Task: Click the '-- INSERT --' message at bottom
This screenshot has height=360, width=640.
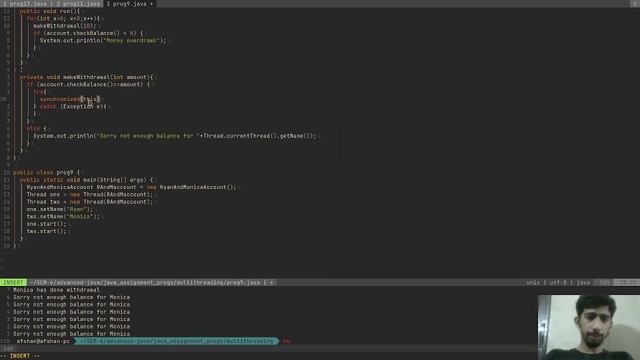Action: tap(20, 356)
